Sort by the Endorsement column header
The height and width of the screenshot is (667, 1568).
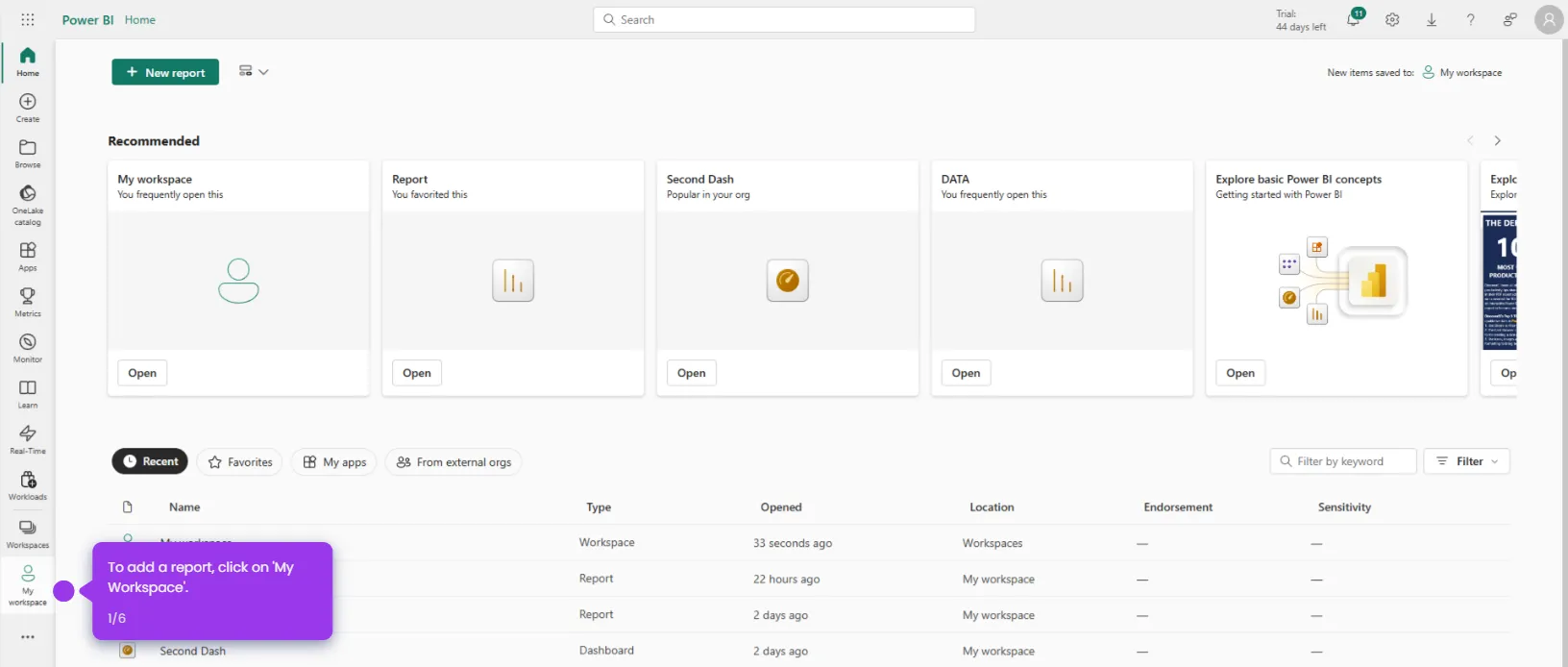1178,507
